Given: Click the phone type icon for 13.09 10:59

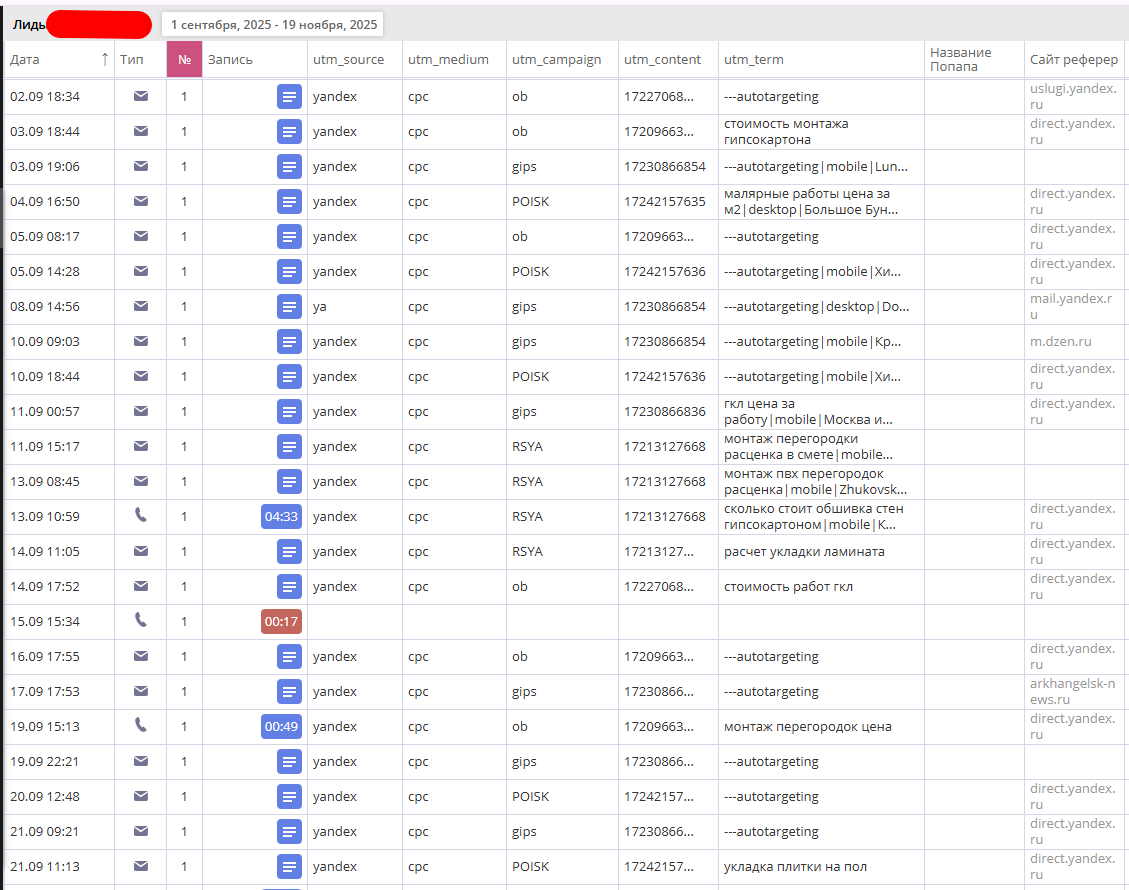Looking at the screenshot, I should tap(141, 516).
